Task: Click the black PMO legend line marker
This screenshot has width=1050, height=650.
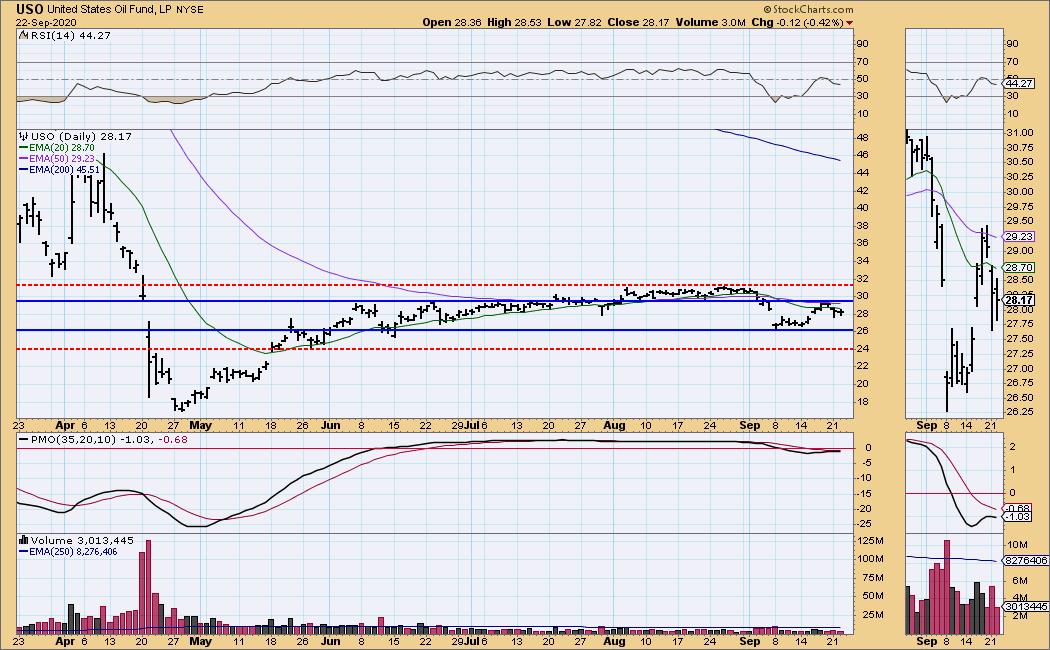Action: tap(23, 440)
